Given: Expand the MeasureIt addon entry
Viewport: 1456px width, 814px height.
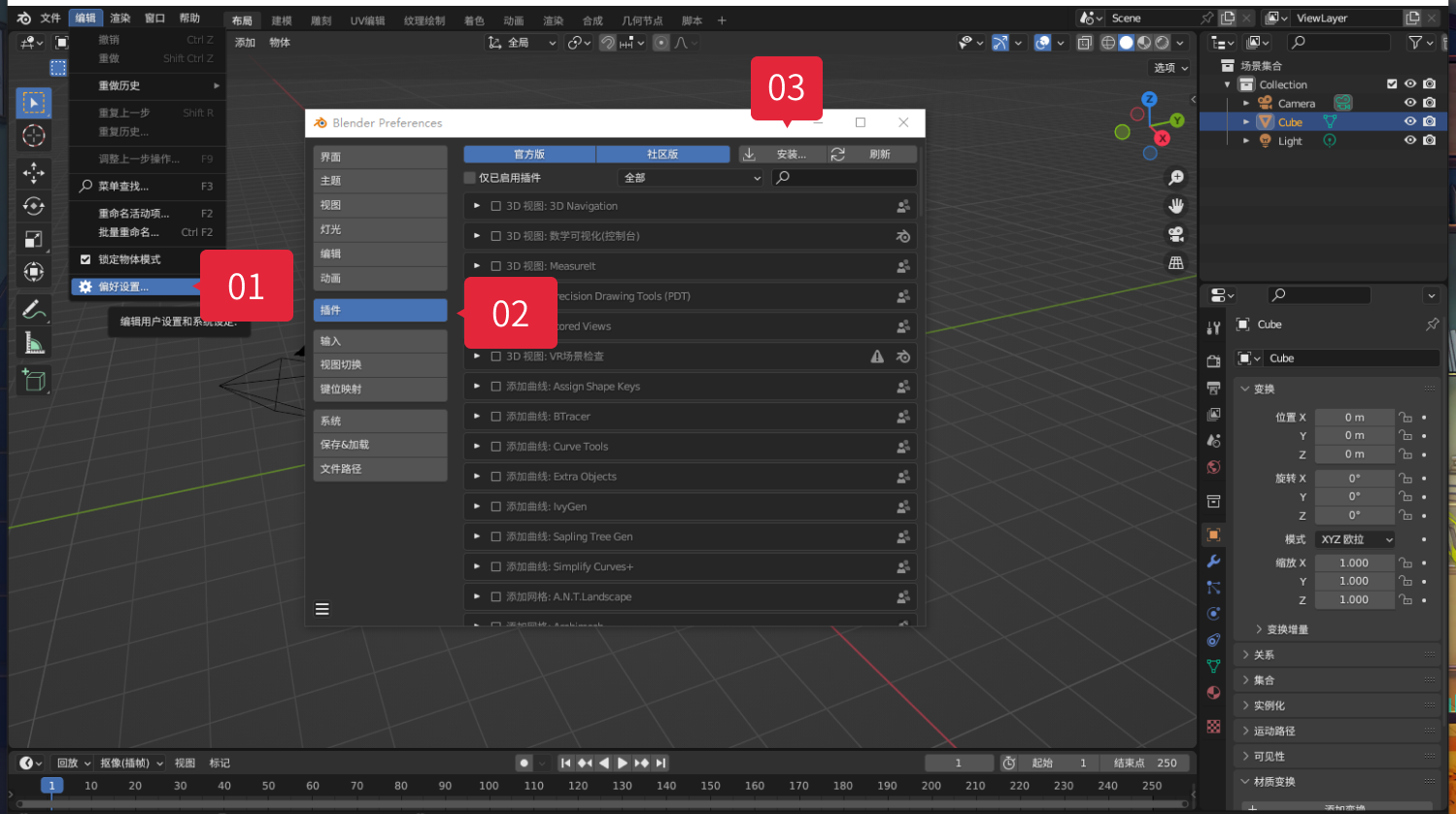Looking at the screenshot, I should coord(477,266).
